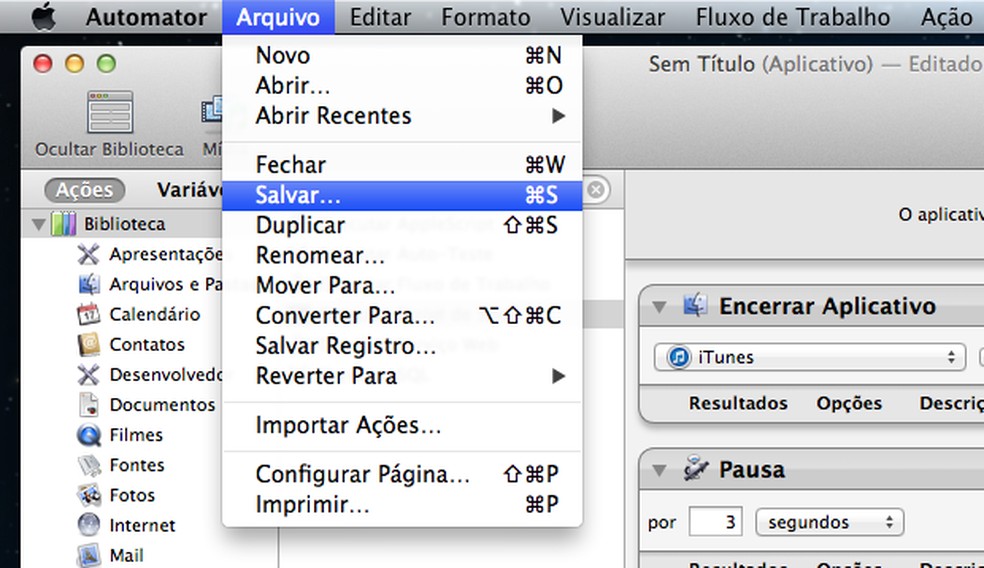
Task: Open the iTunes application dropdown
Action: click(810, 357)
